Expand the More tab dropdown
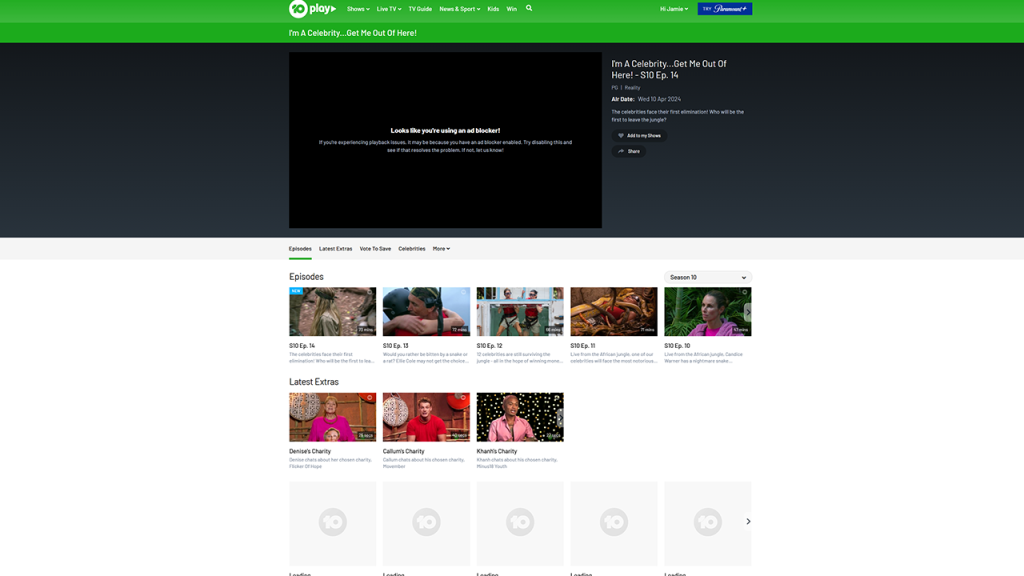 pyautogui.click(x=441, y=249)
